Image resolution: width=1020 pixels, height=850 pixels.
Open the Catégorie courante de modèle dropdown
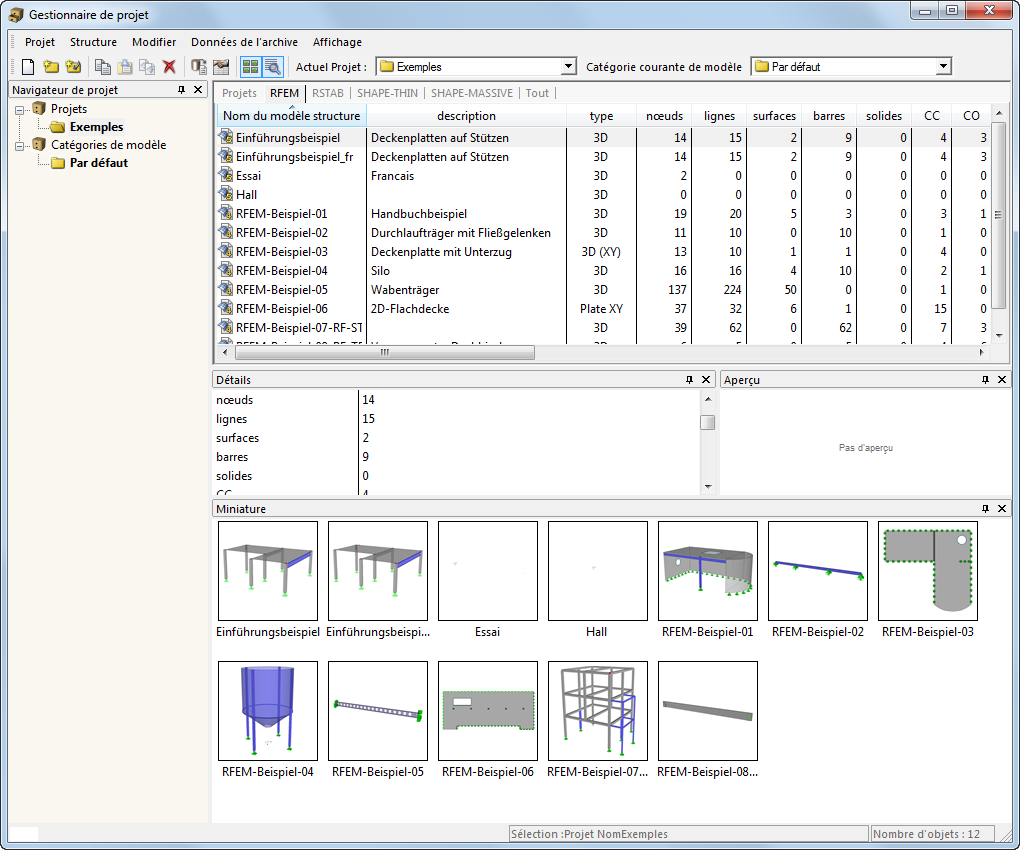click(x=942, y=67)
